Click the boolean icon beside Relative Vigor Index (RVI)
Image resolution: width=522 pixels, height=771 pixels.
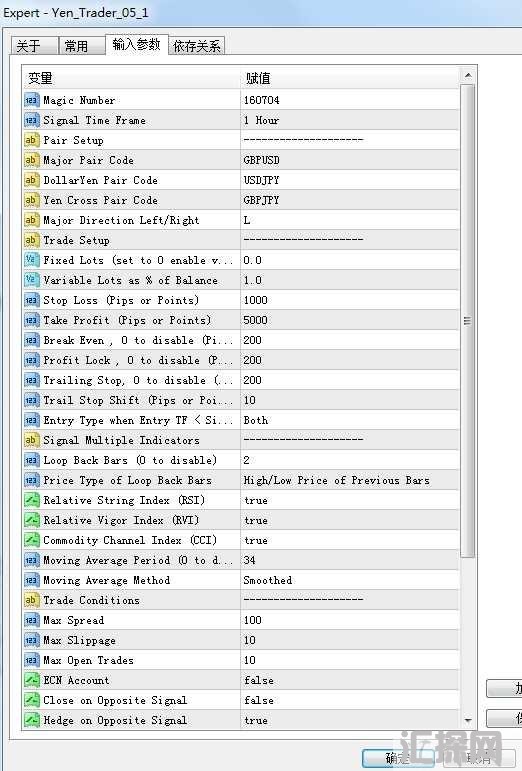coord(31,520)
